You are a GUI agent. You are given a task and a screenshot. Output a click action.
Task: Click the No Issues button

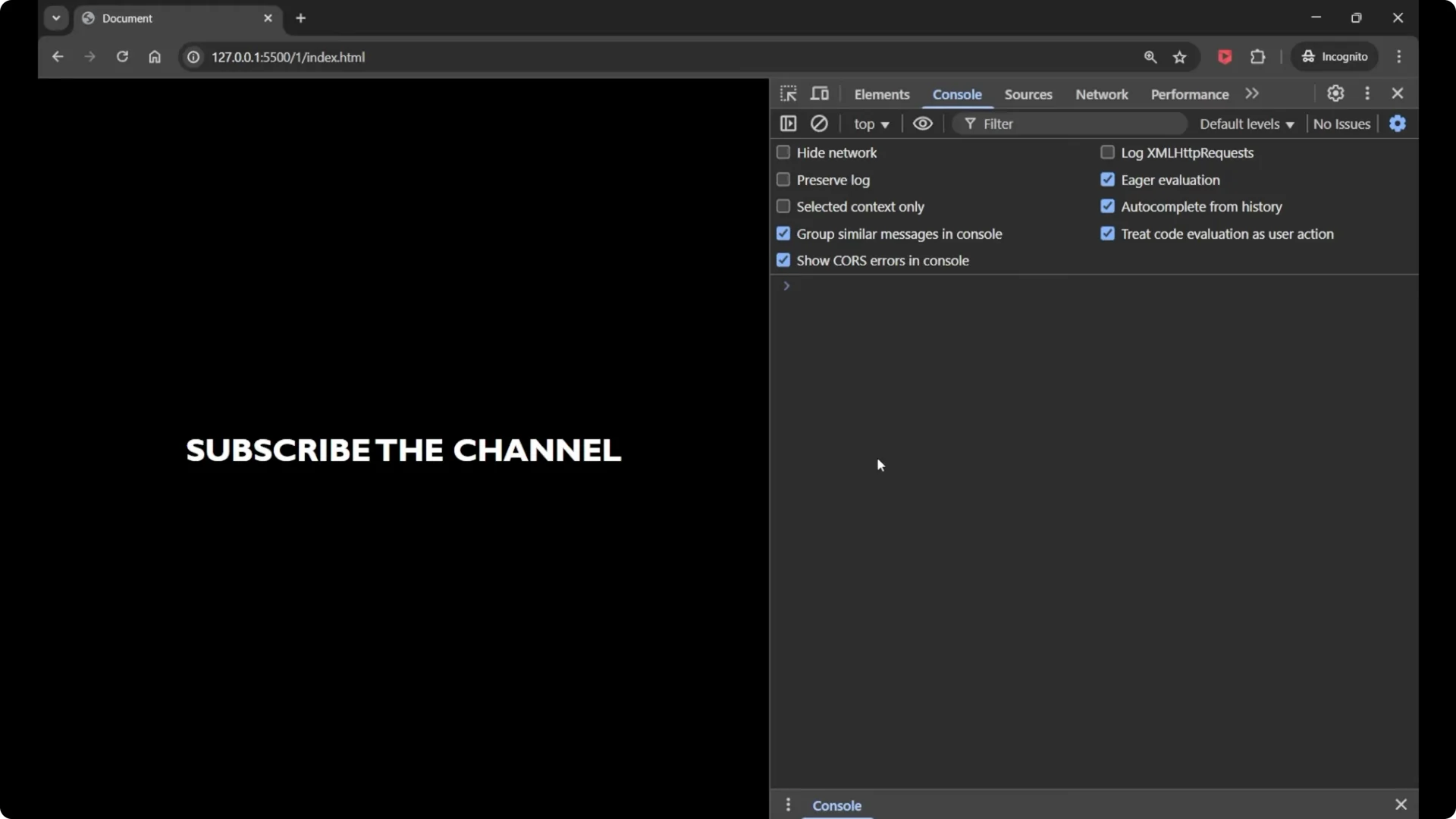(x=1341, y=124)
